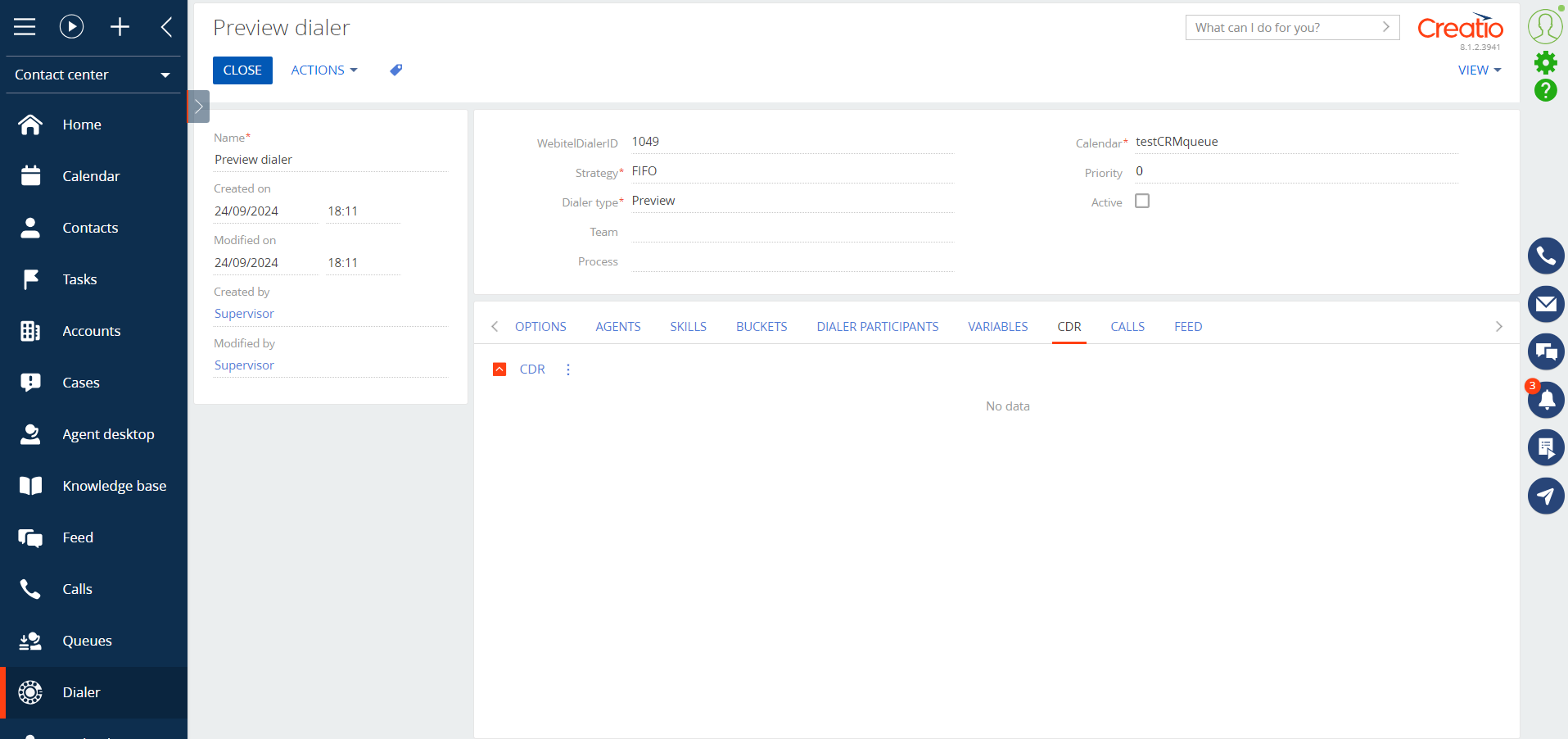Open CDR detail three-dot menu
1568x739 pixels.
pyautogui.click(x=568, y=369)
